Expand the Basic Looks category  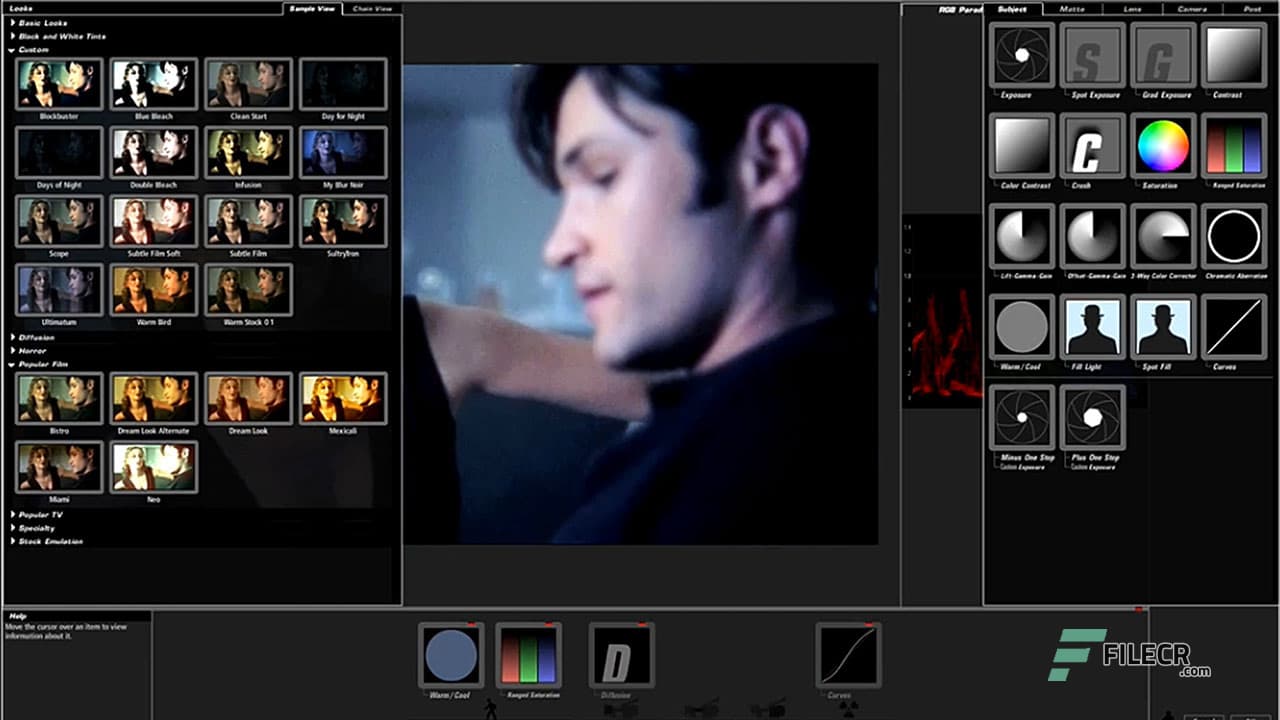[45, 22]
